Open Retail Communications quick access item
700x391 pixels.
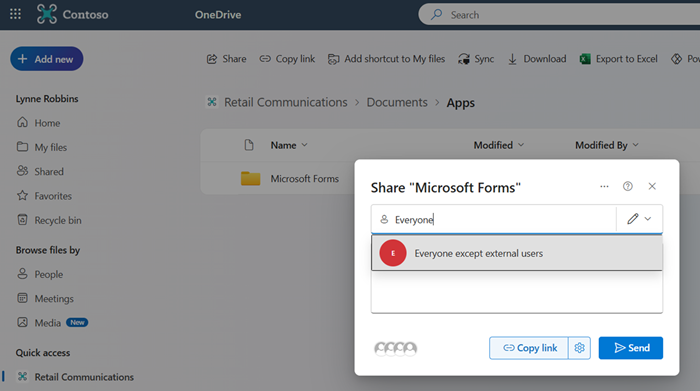(x=75, y=377)
